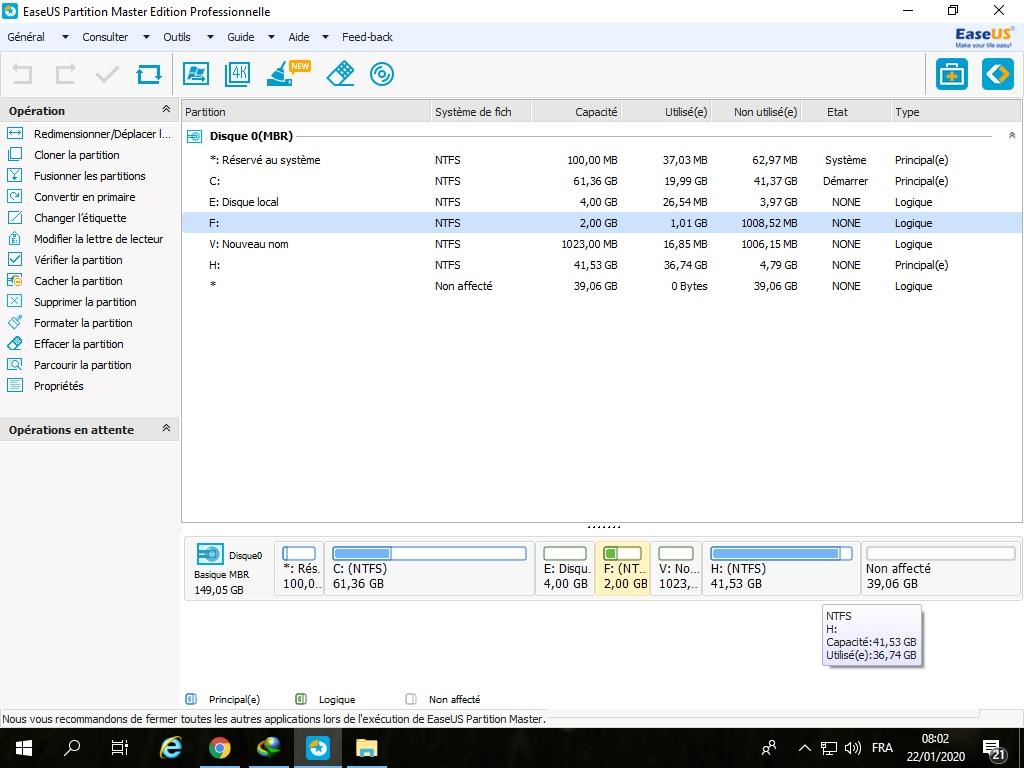The image size is (1024, 768).
Task: Select the E: Disque local row
Action: coord(601,202)
